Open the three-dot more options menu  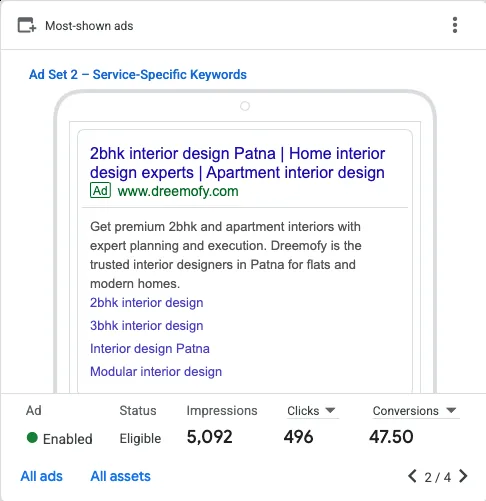point(455,25)
